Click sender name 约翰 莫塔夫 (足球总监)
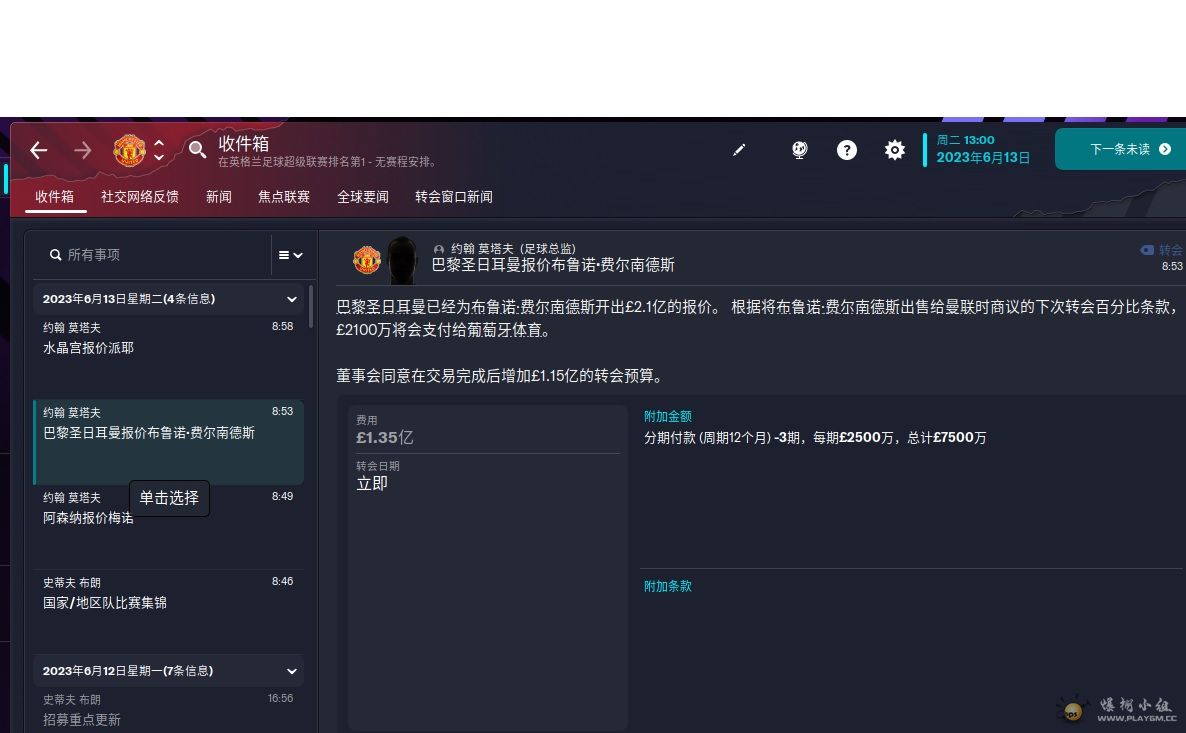Image resolution: width=1186 pixels, height=733 pixels. [513, 249]
